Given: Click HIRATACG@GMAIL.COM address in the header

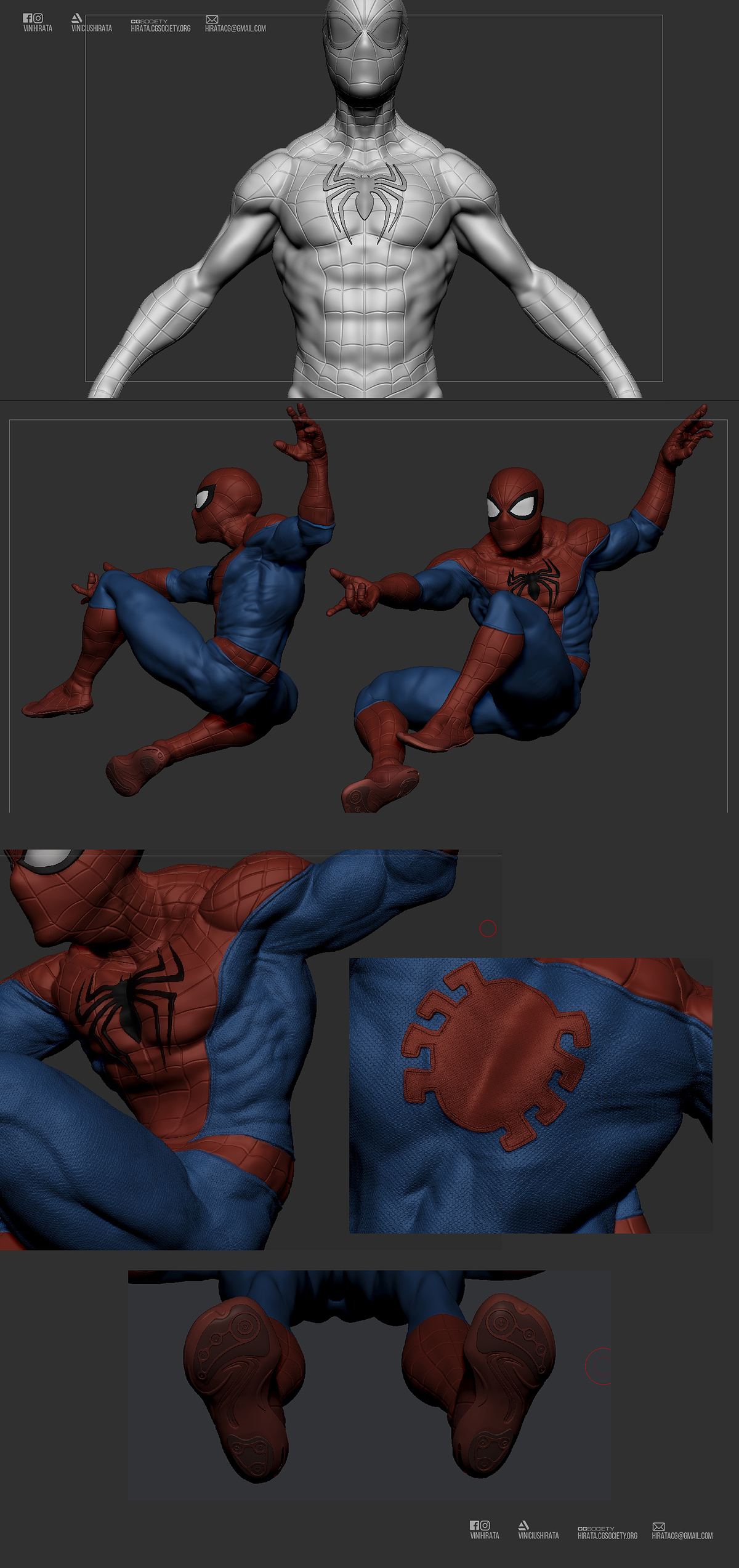Looking at the screenshot, I should click(235, 28).
